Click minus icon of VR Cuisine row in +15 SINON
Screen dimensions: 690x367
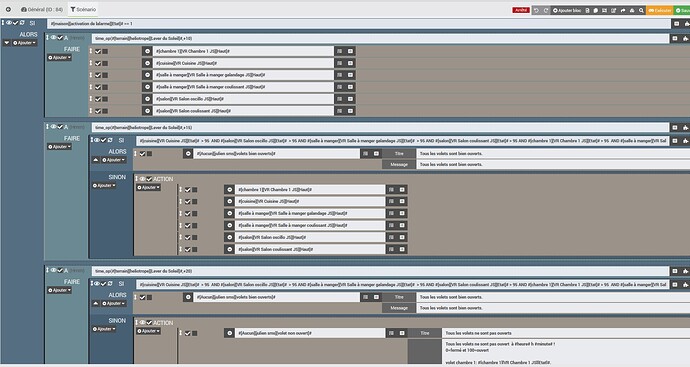[x=229, y=201]
